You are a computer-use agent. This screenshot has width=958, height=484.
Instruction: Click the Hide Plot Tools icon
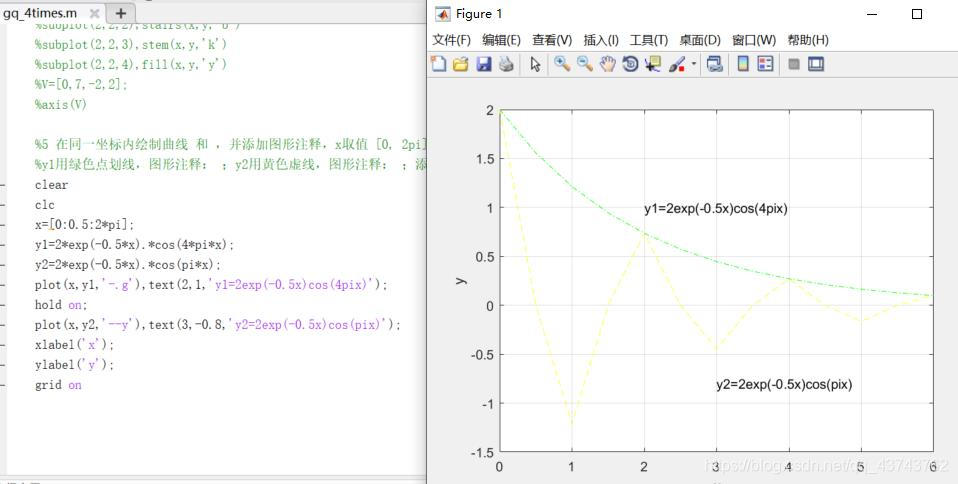tap(794, 64)
